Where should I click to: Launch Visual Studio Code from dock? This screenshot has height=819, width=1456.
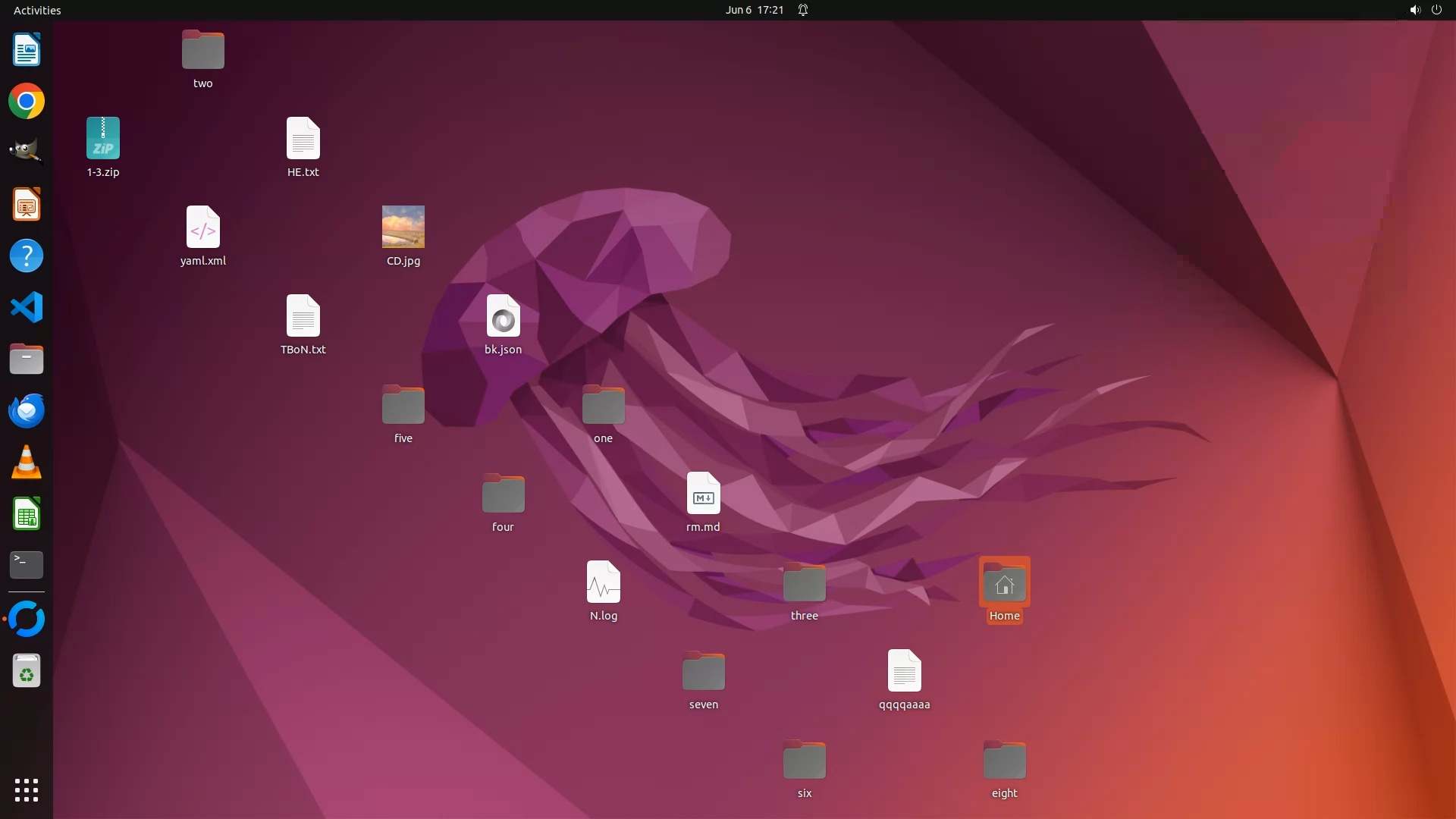(27, 308)
